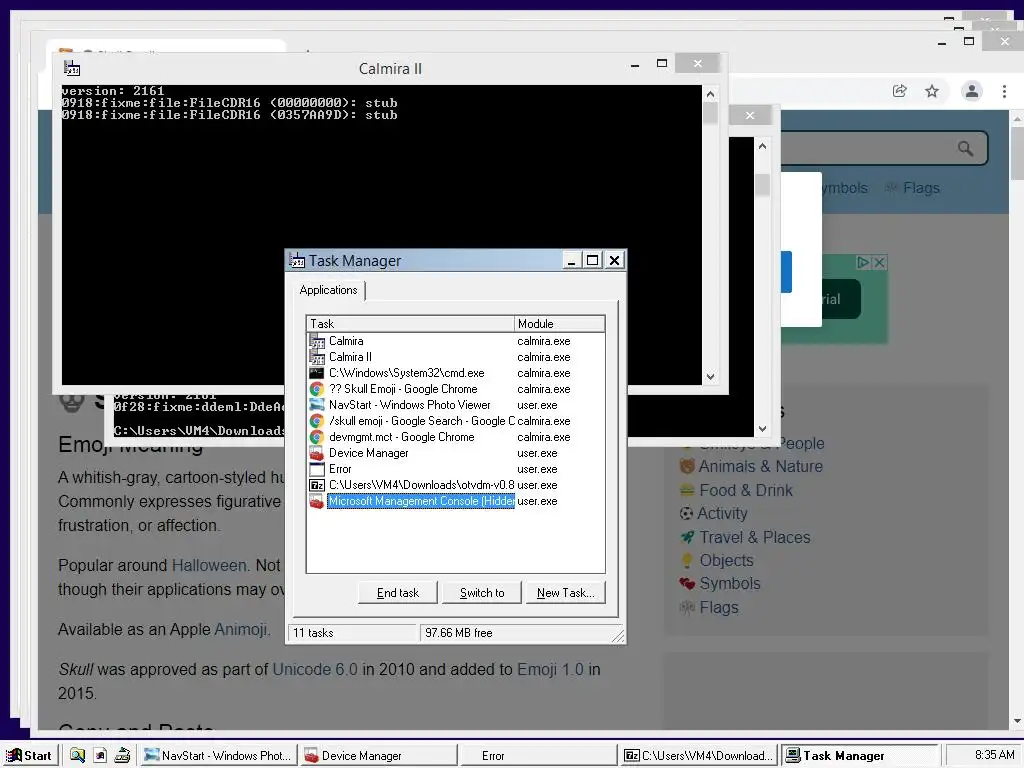
Task: Select the NavStart Windows Photo Viewer task icon
Action: pos(317,405)
